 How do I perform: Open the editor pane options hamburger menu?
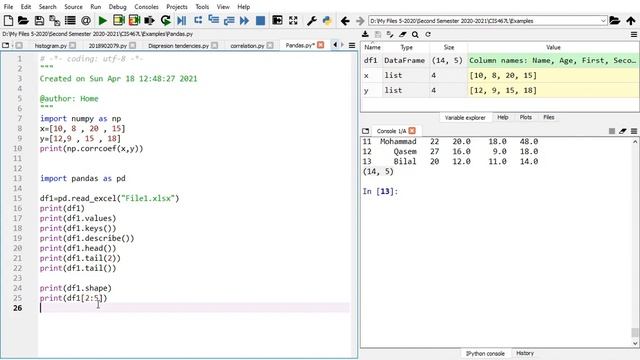352,45
